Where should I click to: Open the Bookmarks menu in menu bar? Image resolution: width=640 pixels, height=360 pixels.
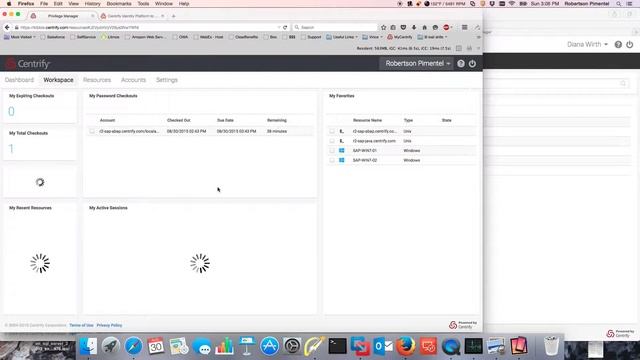pos(119,4)
